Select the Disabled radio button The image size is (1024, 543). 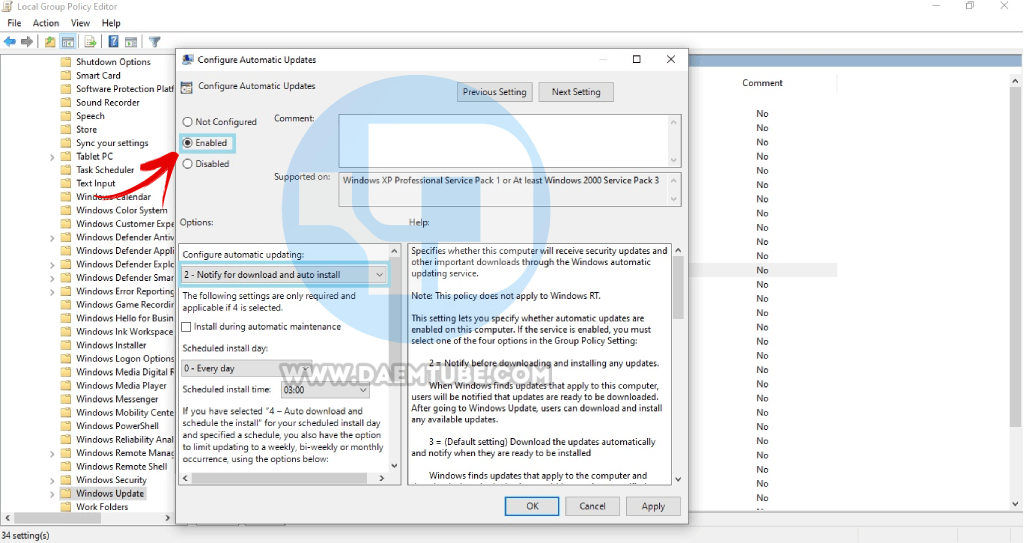pyautogui.click(x=187, y=164)
